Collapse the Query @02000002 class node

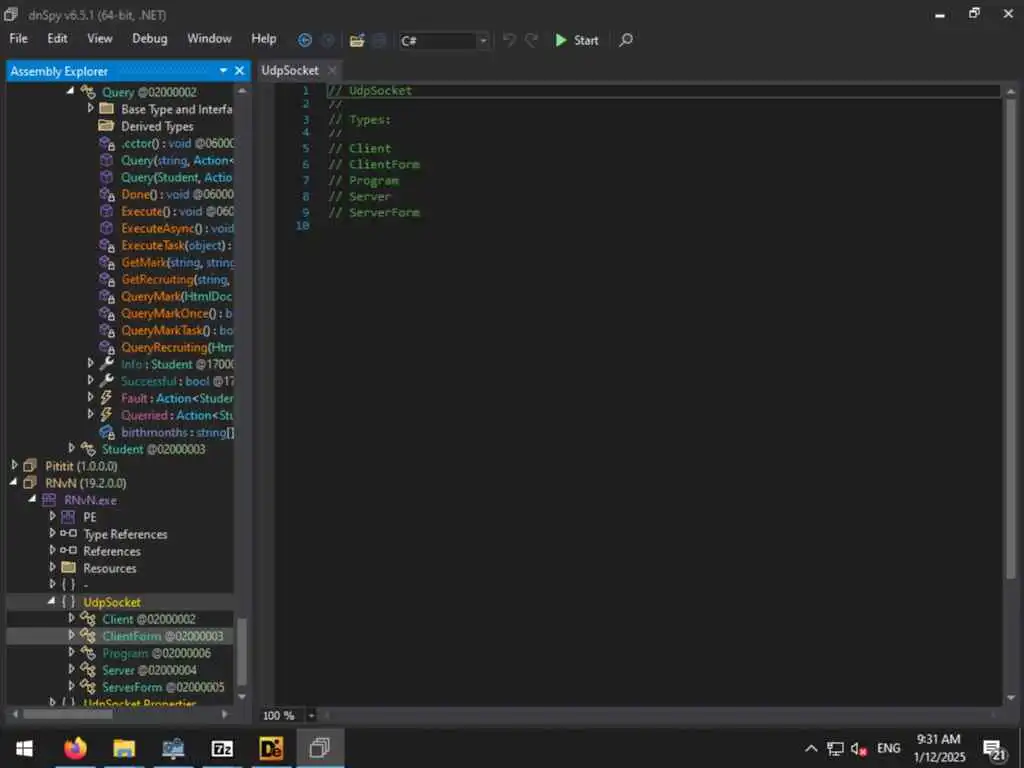click(71, 91)
